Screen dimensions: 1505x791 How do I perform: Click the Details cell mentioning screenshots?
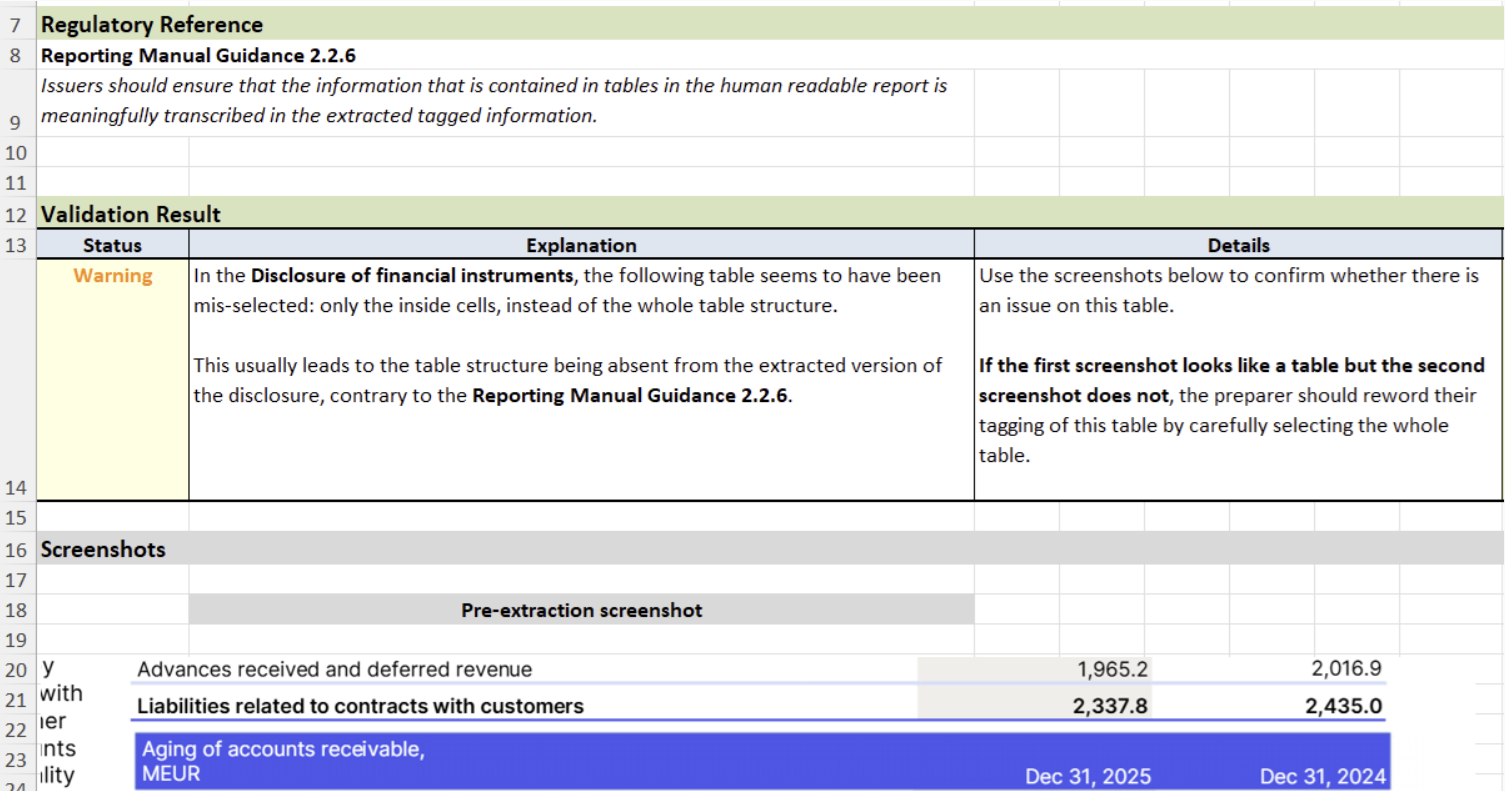[x=1237, y=350]
